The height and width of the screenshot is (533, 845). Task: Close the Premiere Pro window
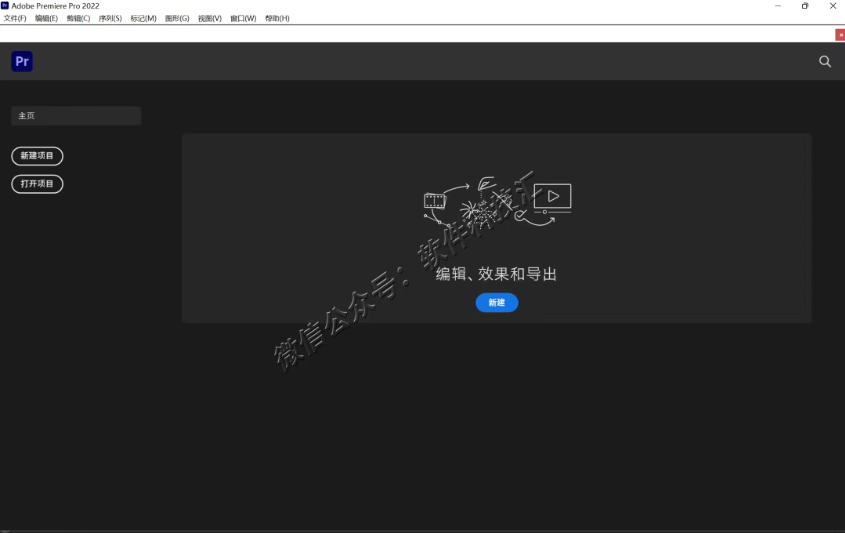pyautogui.click(x=832, y=6)
